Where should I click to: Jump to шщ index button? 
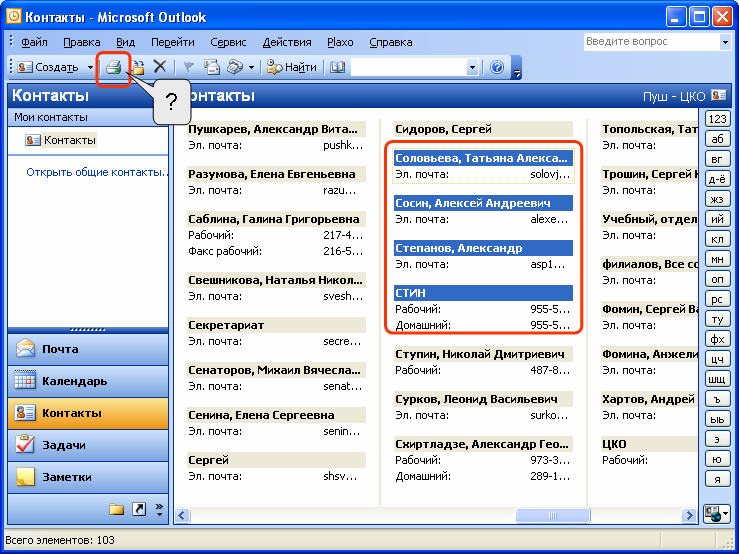pyautogui.click(x=717, y=379)
